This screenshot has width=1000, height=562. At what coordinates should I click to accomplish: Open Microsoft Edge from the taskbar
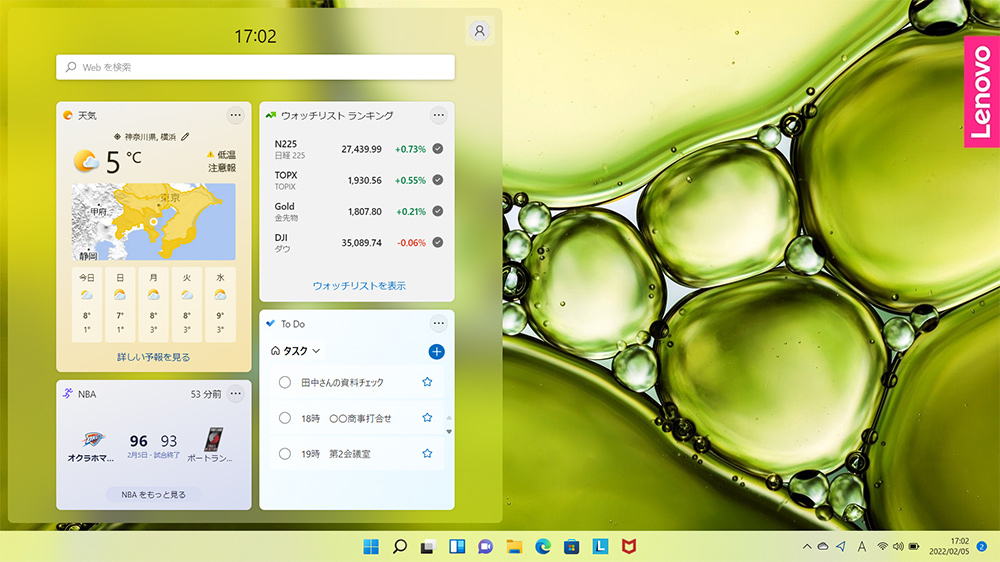pyautogui.click(x=543, y=546)
